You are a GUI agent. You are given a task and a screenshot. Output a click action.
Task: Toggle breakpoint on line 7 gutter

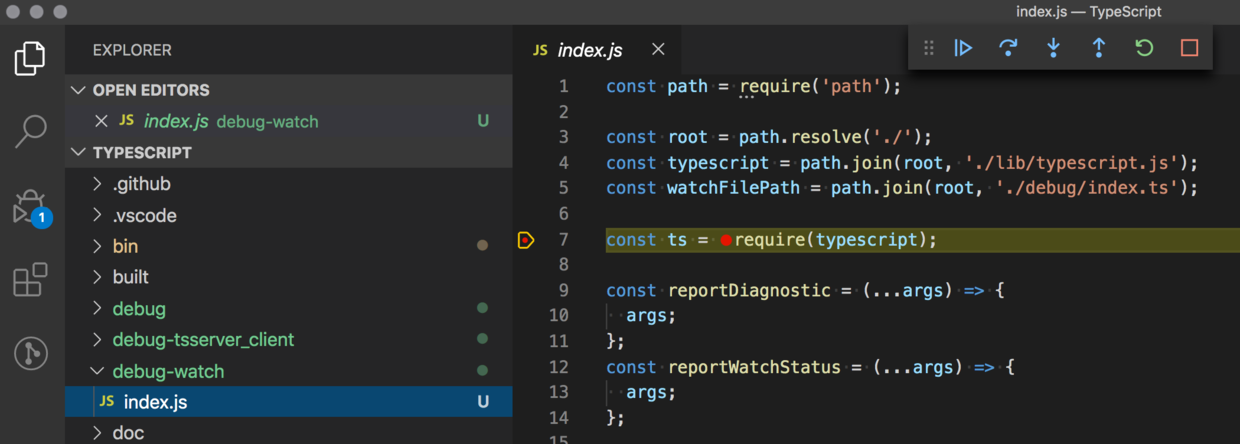pyautogui.click(x=526, y=240)
